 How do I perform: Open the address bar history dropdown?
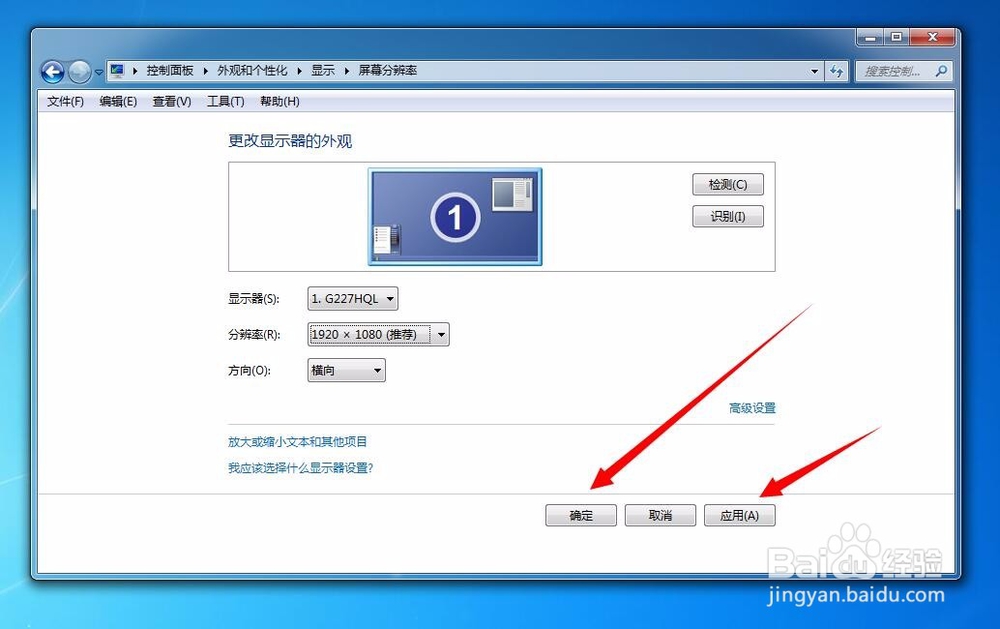coord(814,71)
